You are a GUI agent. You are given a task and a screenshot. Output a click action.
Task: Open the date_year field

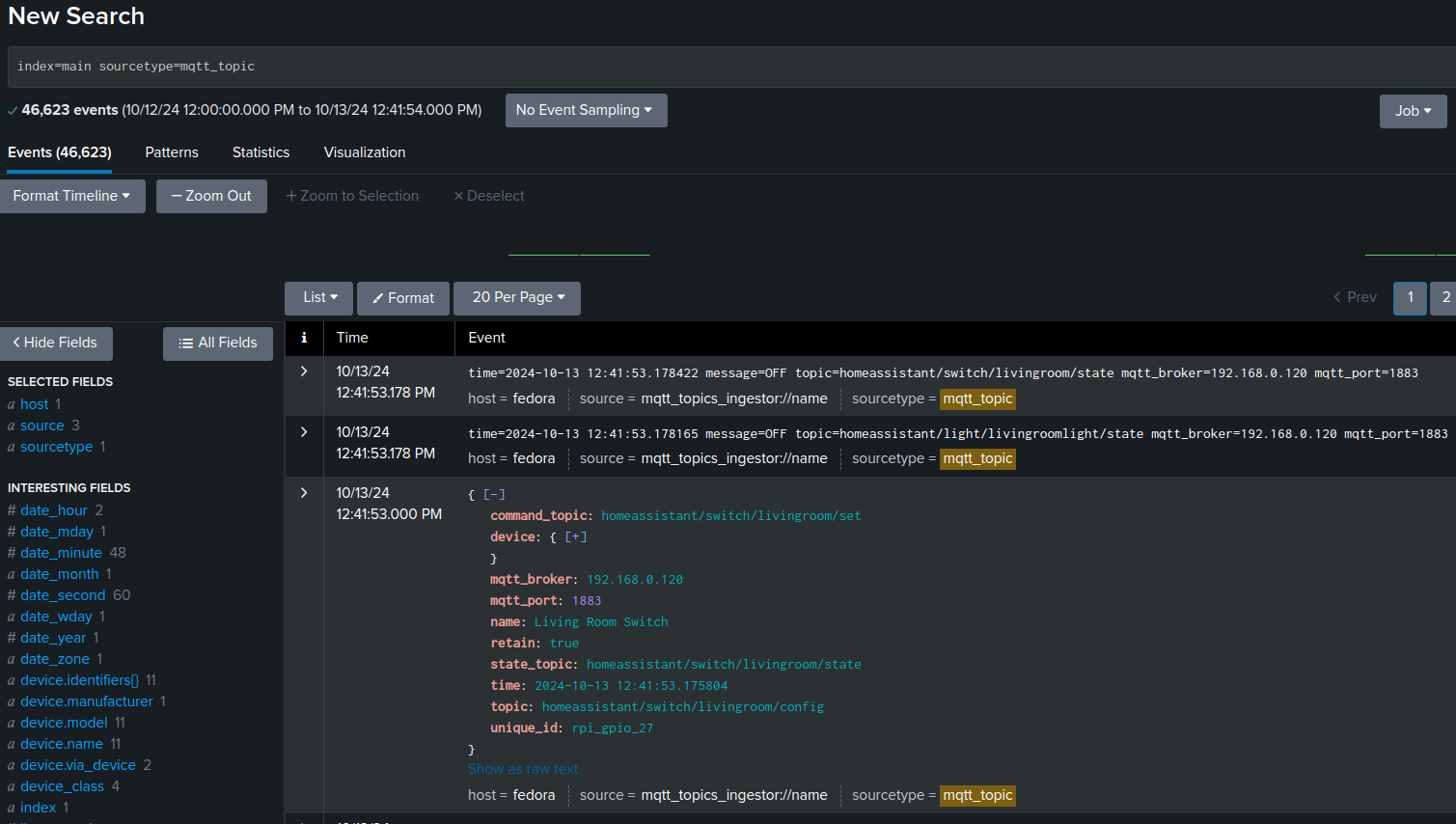click(53, 638)
